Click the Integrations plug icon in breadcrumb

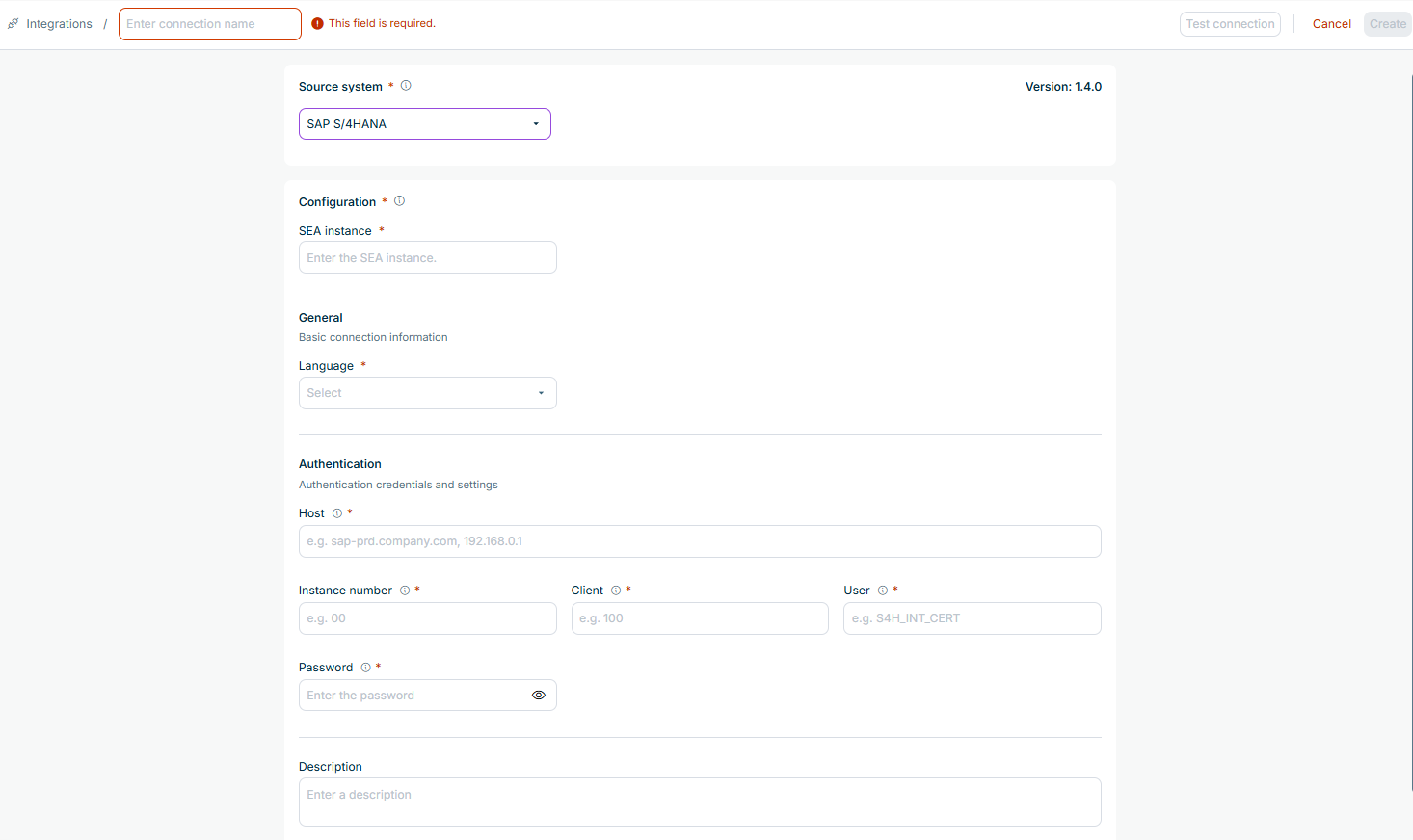point(13,24)
